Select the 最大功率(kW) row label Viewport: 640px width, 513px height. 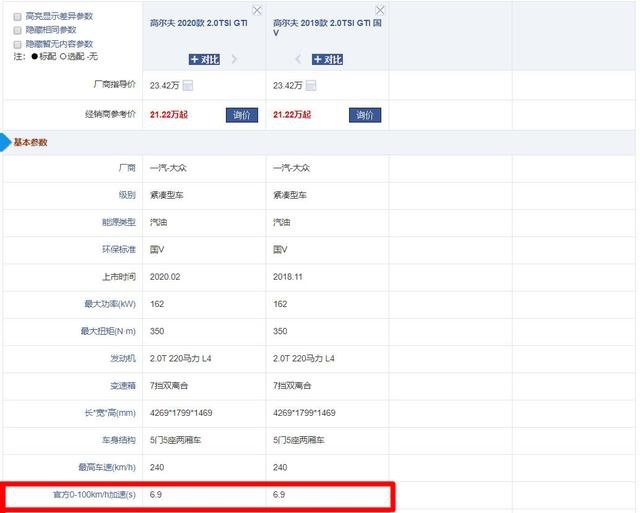[x=110, y=304]
